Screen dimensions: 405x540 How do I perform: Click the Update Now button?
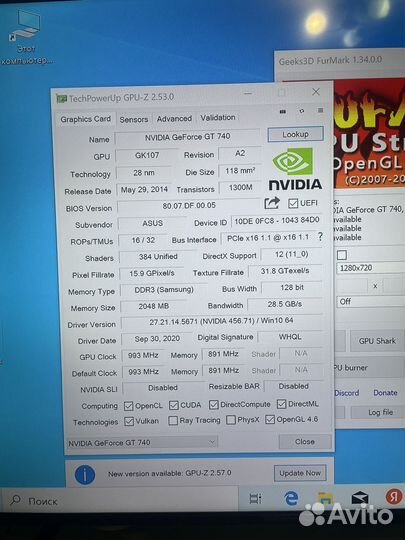(300, 473)
